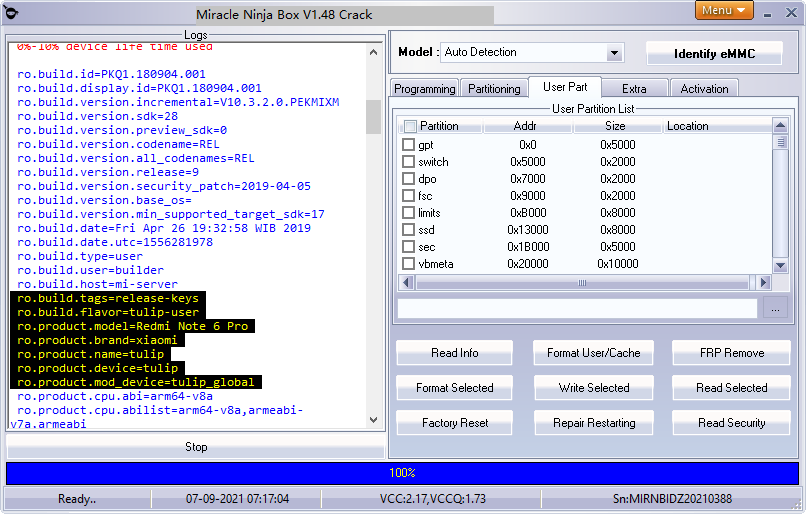The width and height of the screenshot is (806, 514).
Task: Click the Format User/Cache button
Action: pos(594,353)
